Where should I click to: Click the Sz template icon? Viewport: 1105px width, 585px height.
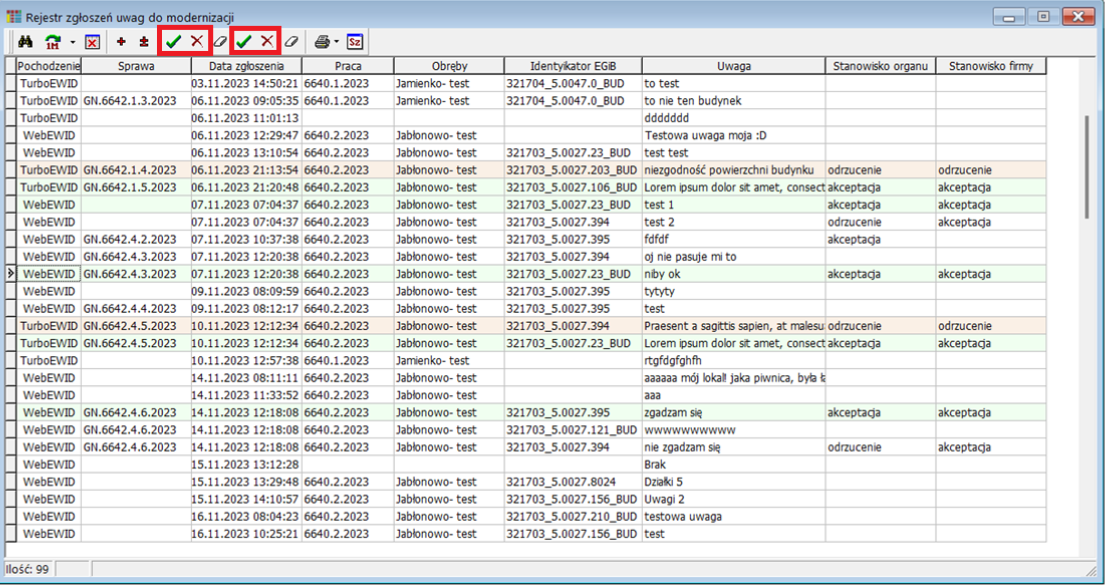355,42
